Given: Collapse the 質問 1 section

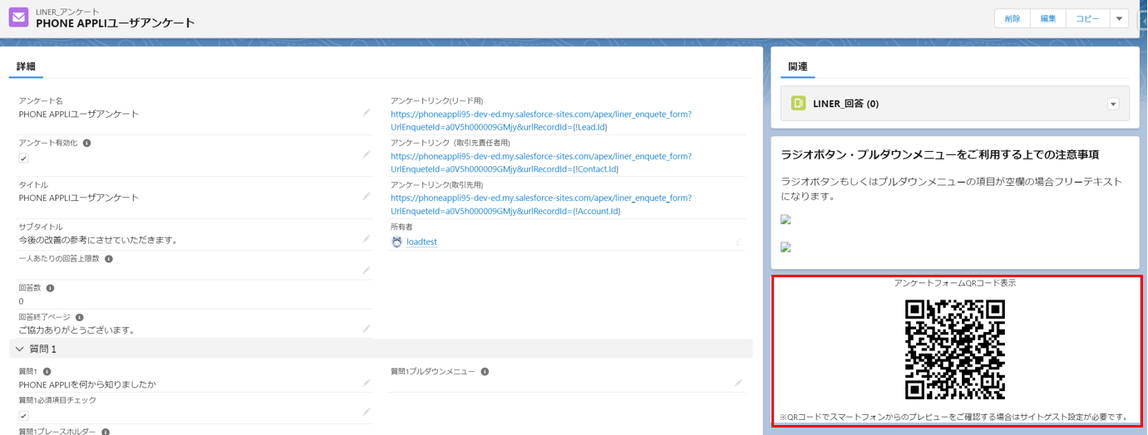Looking at the screenshot, I should pyautogui.click(x=20, y=349).
